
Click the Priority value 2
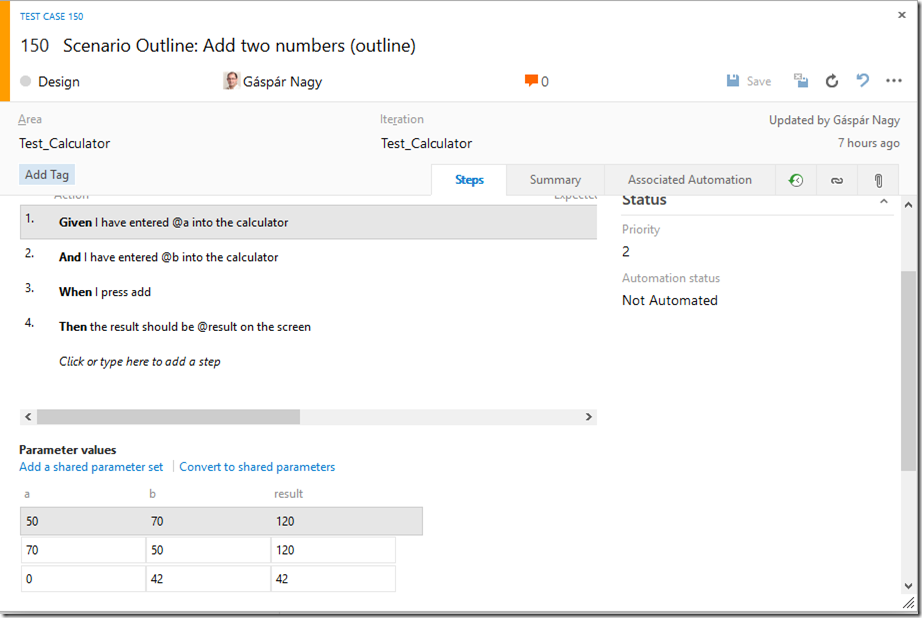click(626, 252)
